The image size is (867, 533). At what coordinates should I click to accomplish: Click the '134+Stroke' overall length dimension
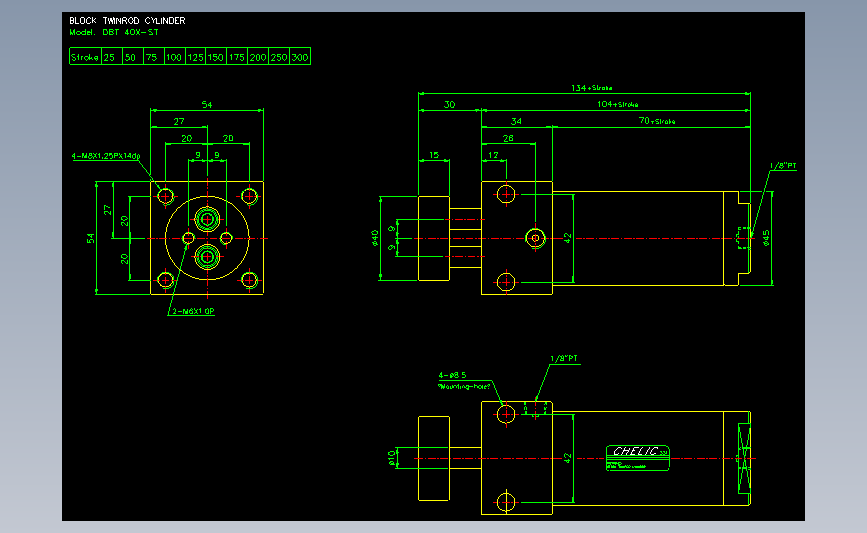[x=592, y=88]
